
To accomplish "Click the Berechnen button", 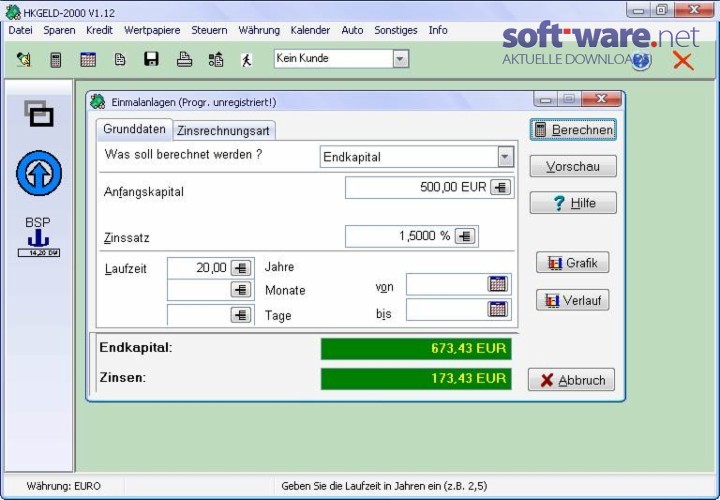I will coord(573,130).
